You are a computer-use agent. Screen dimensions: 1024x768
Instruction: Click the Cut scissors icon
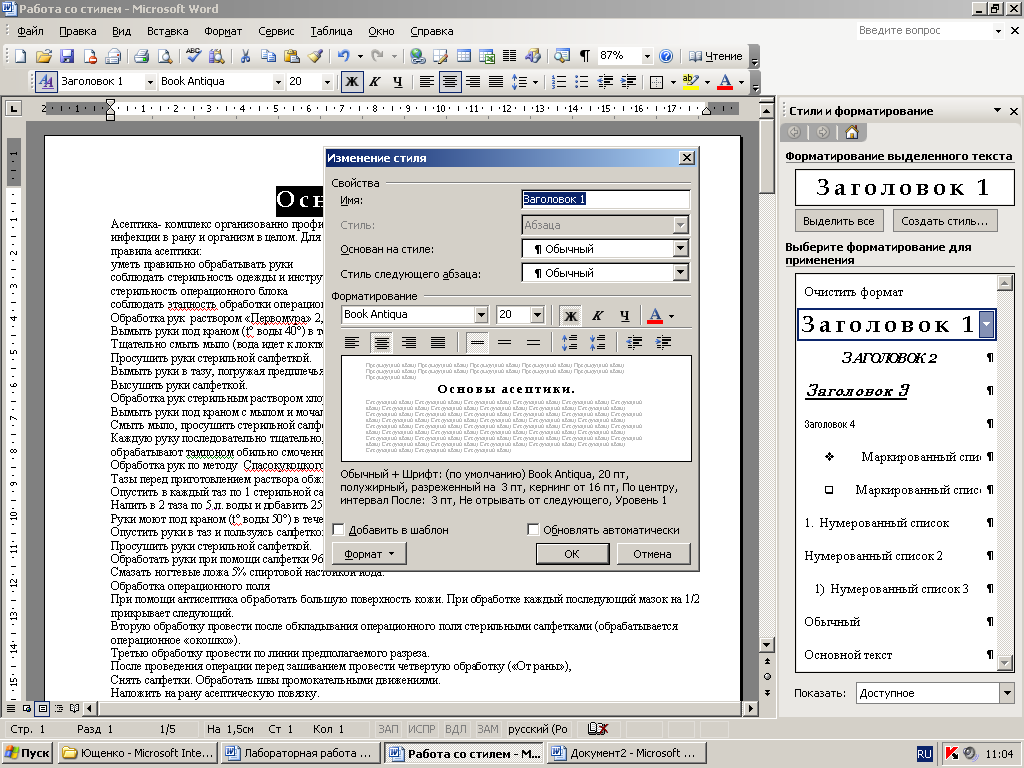pos(245,56)
